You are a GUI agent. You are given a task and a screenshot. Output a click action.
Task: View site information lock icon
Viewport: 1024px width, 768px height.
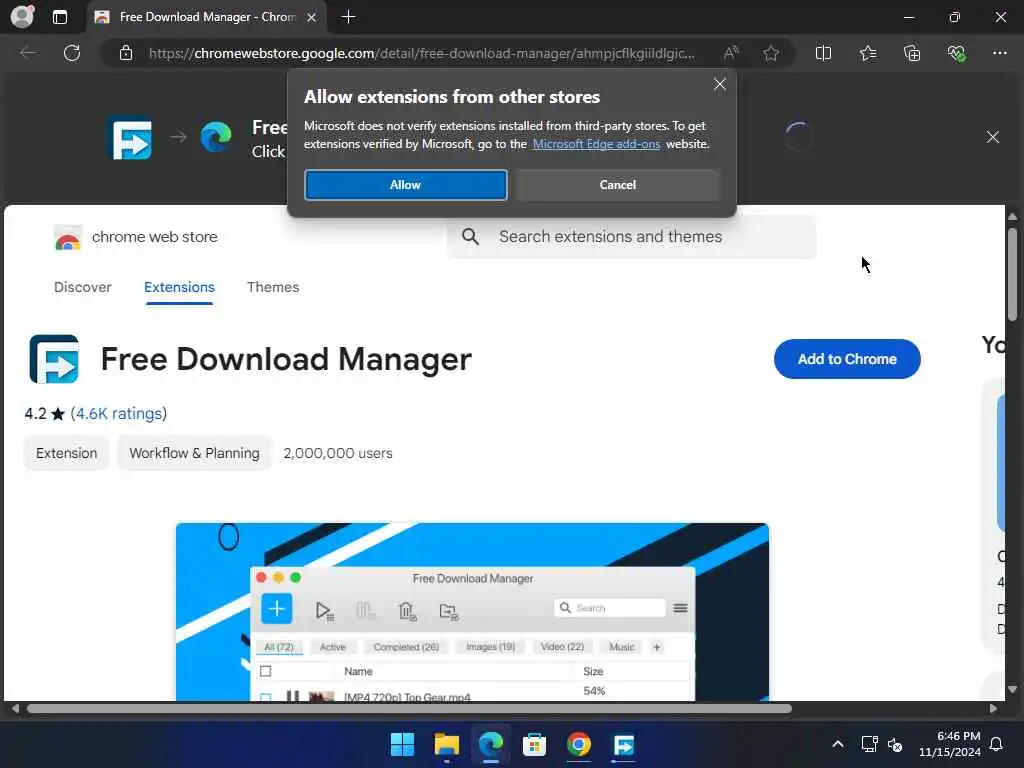126,53
